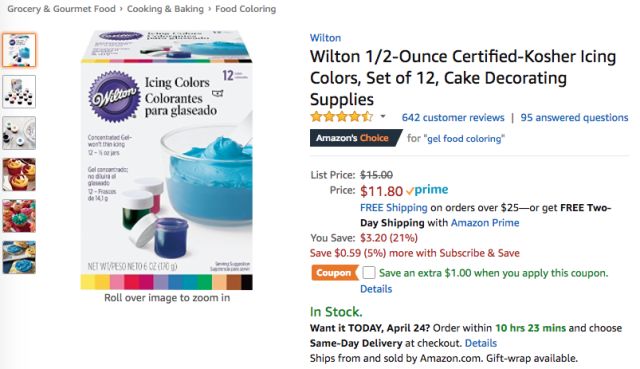Go to Grocery & Gourmet Food breadcrumb

[x=62, y=9]
